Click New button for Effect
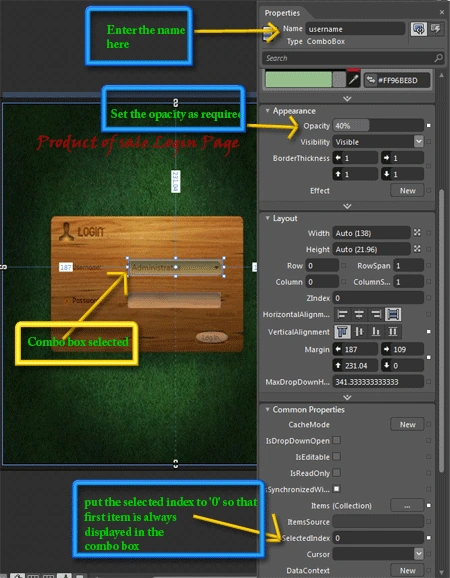450x578 pixels. coord(407,191)
